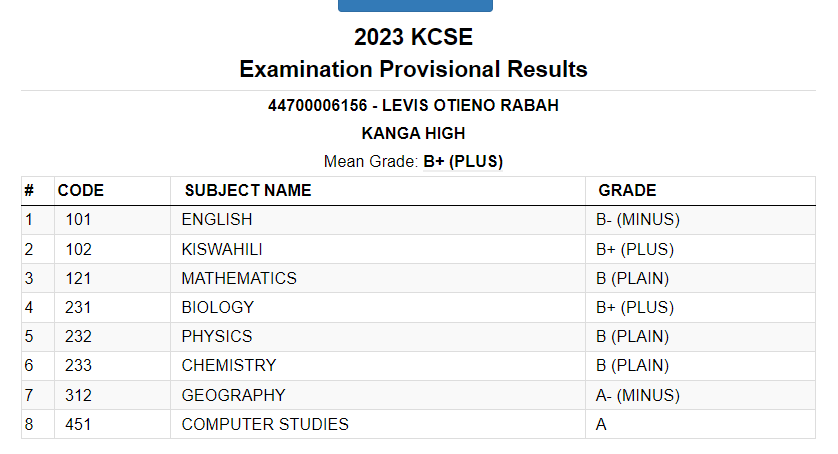This screenshot has width=838, height=454.
Task: Click the Mean Grade B+ (PLUS) value
Action: 463,161
